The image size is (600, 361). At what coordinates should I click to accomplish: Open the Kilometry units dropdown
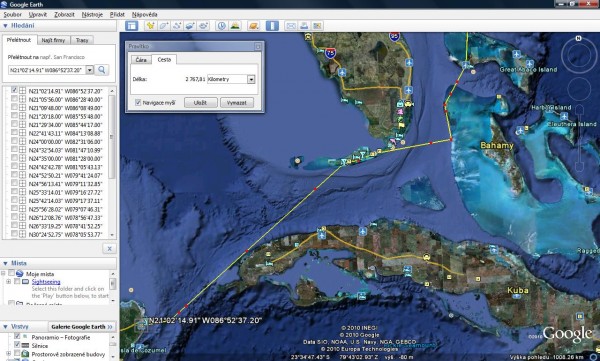click(251, 79)
